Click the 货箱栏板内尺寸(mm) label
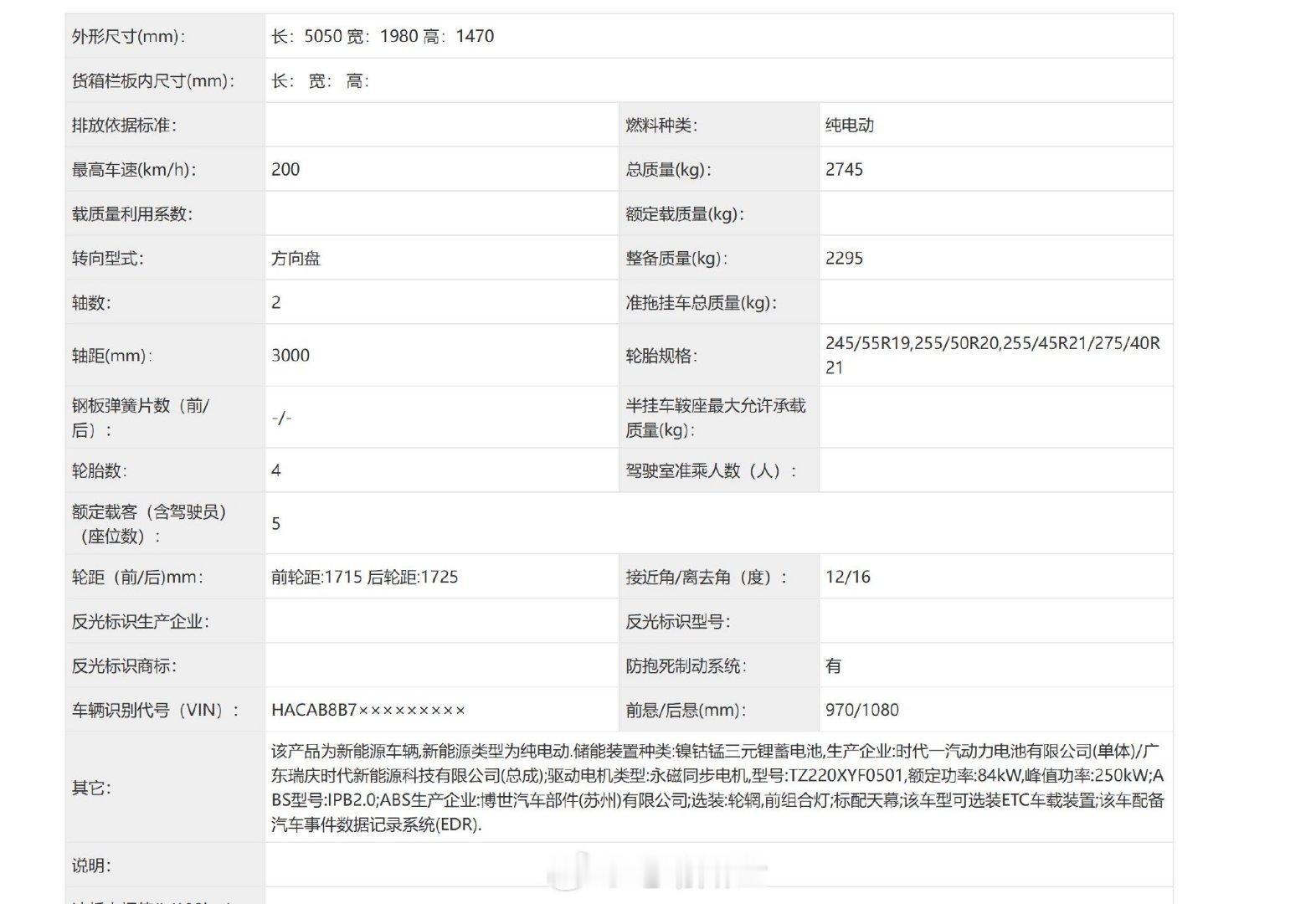This screenshot has width=1316, height=904. pos(153,80)
